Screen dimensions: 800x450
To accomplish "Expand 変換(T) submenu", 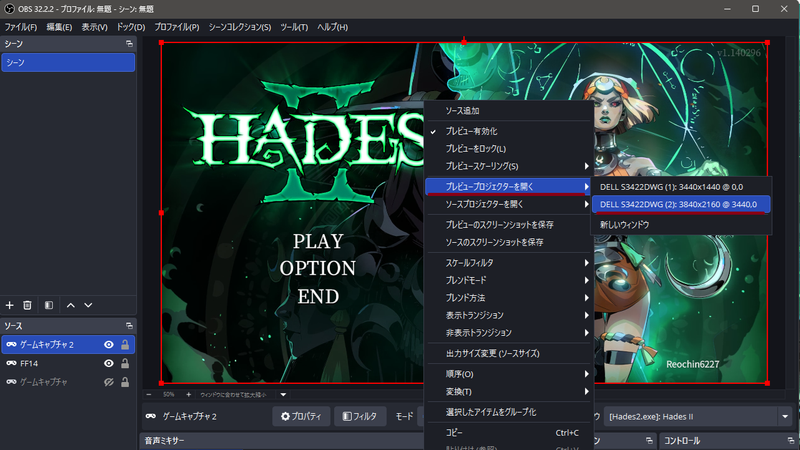I will [x=509, y=391].
